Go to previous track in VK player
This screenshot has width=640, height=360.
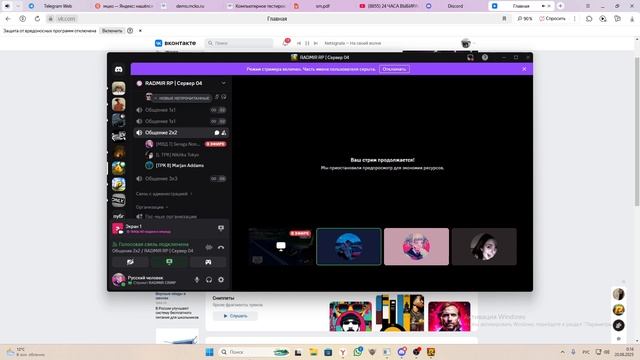pos(299,43)
